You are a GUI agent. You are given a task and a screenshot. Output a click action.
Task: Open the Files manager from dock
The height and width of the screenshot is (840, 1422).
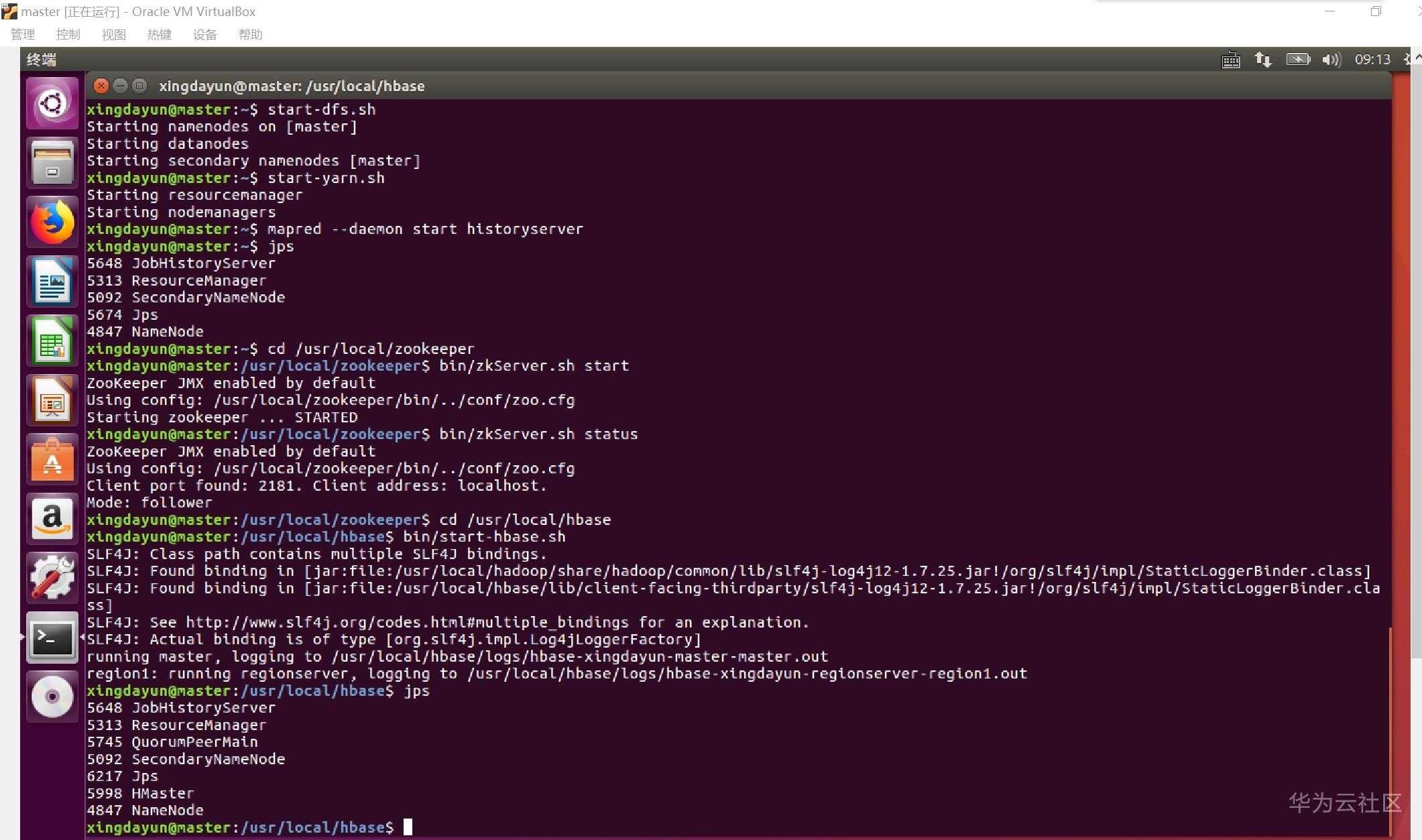point(52,163)
